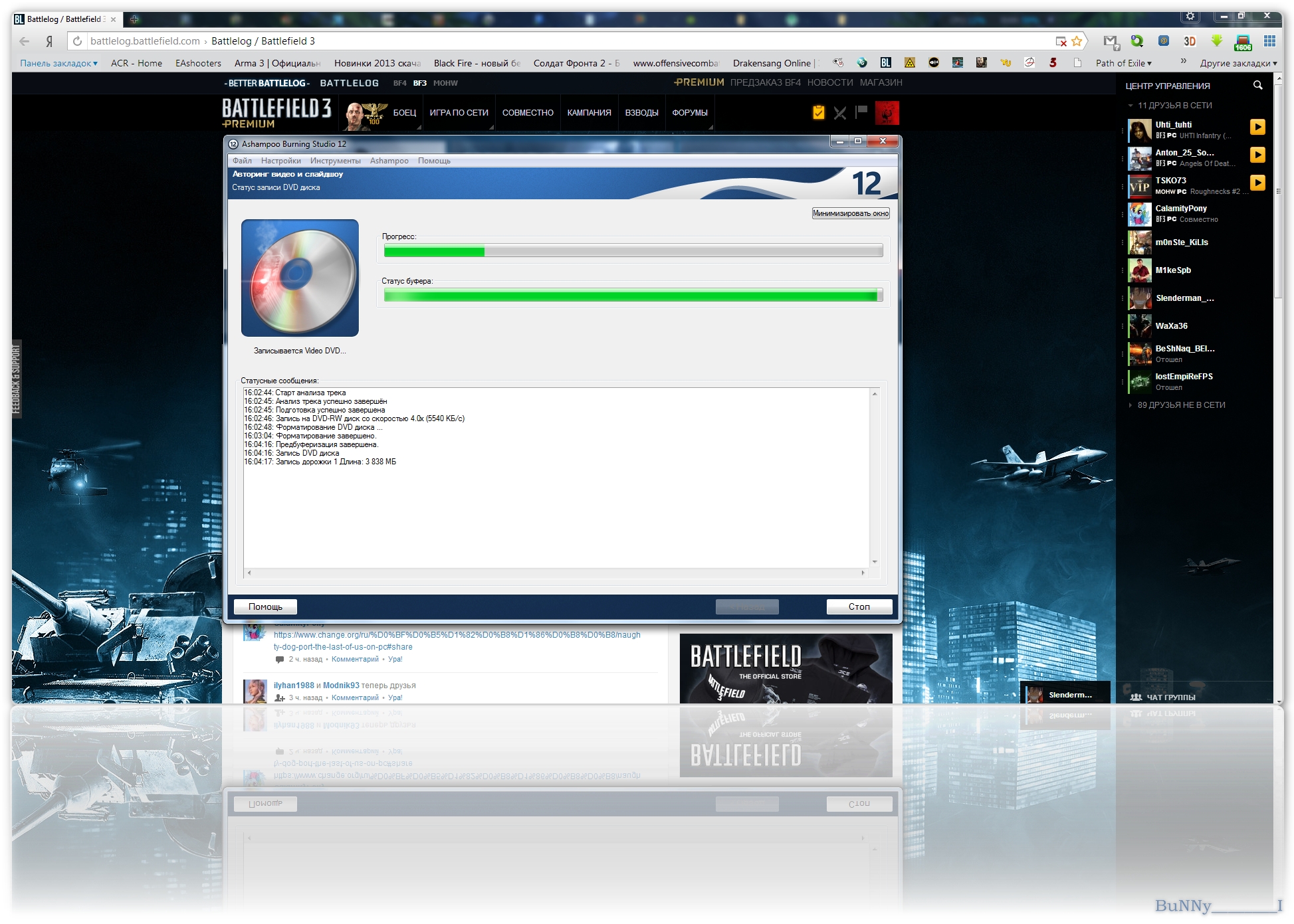The image size is (1294, 924).
Task: Click the extension icon with 1606 badge
Action: coord(1243,43)
